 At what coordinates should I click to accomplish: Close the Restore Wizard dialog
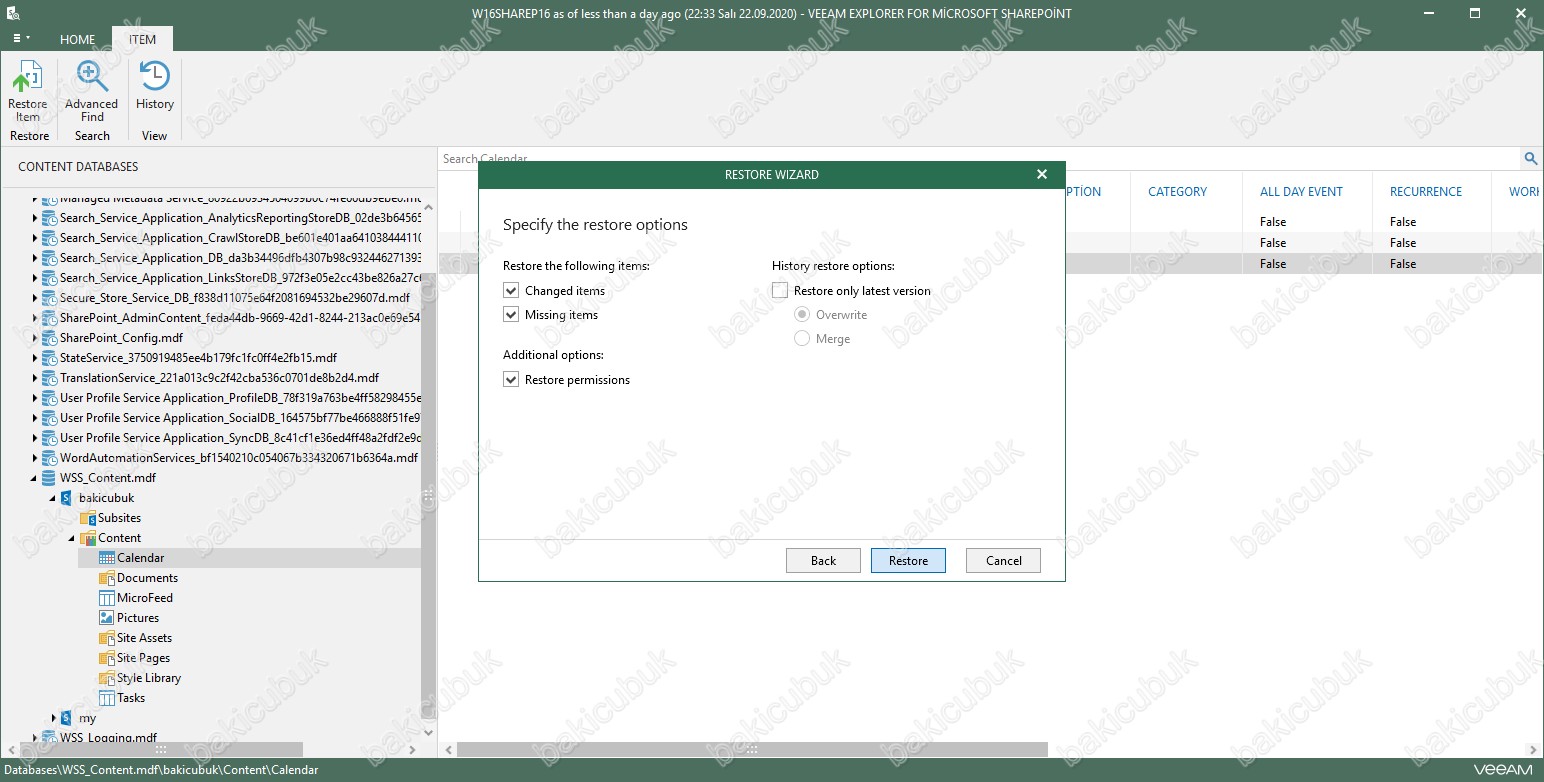1042,174
